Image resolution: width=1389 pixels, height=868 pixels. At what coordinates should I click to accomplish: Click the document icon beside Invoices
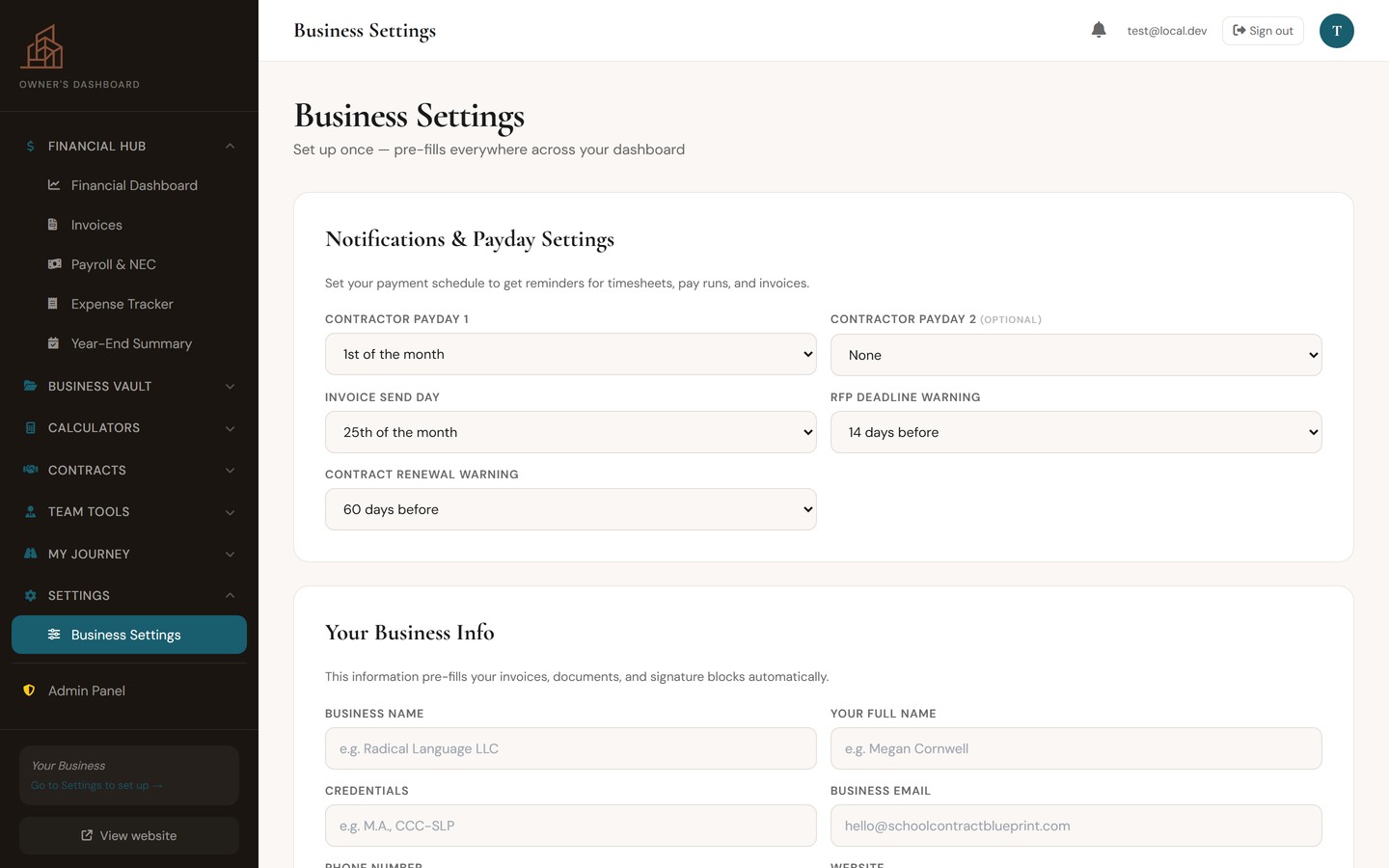(x=53, y=225)
